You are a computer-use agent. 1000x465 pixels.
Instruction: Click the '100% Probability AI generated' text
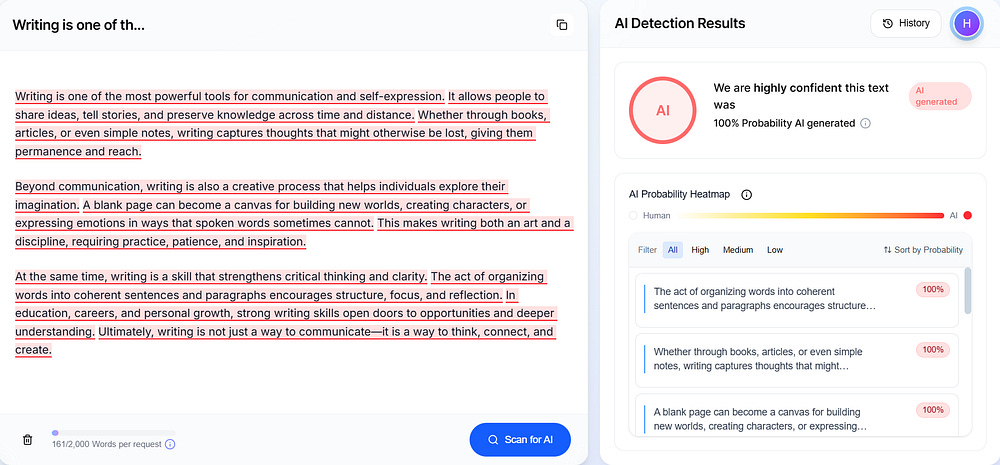784,123
